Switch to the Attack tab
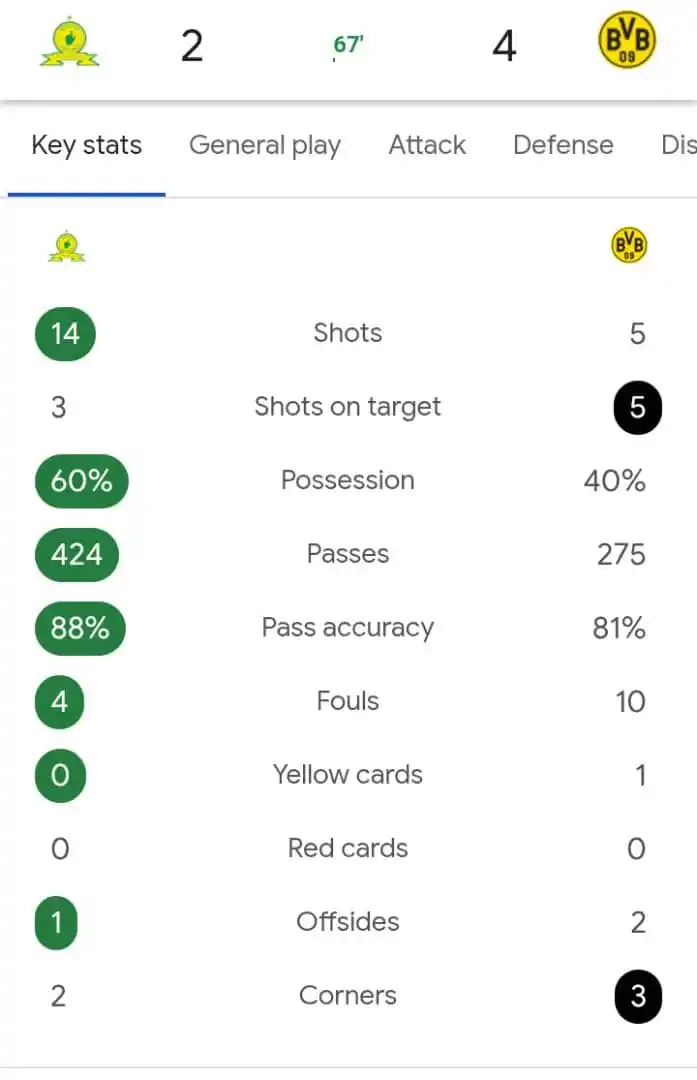Image resolution: width=697 pixels, height=1080 pixels. click(x=427, y=145)
